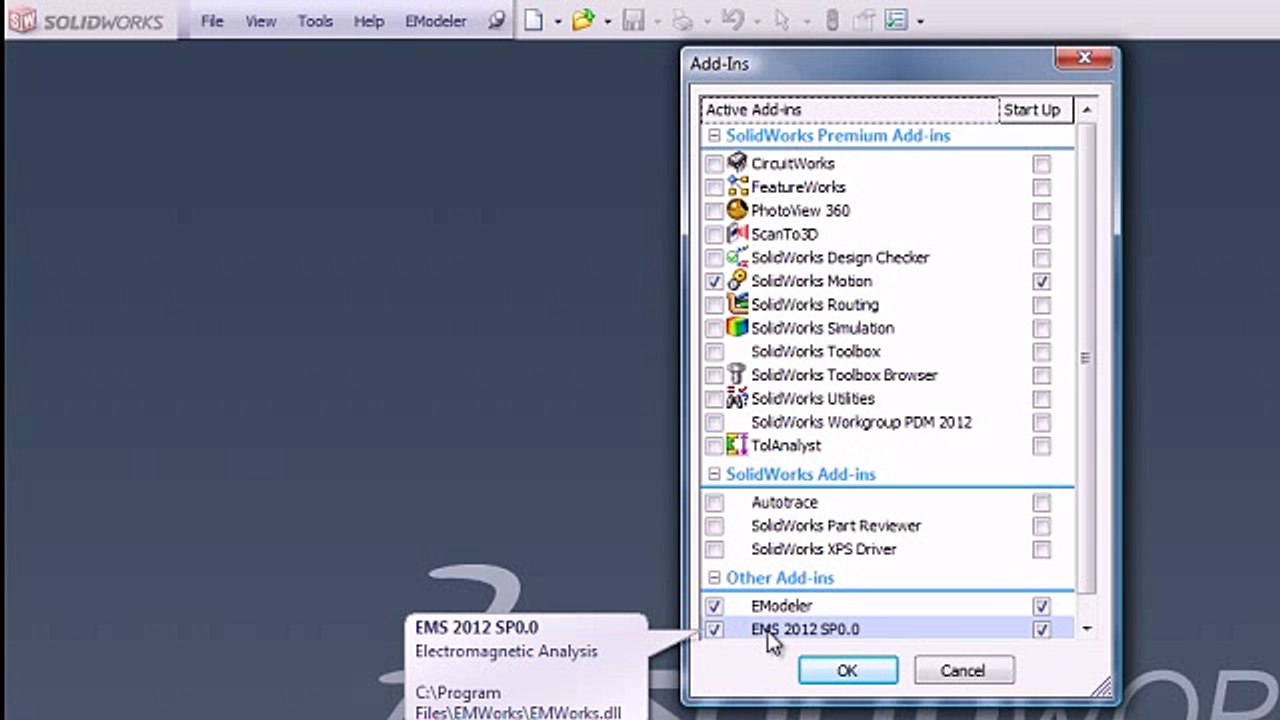Select the SolidWorks XPS Driver row
Viewport: 1280px width, 720px height.
(888, 549)
